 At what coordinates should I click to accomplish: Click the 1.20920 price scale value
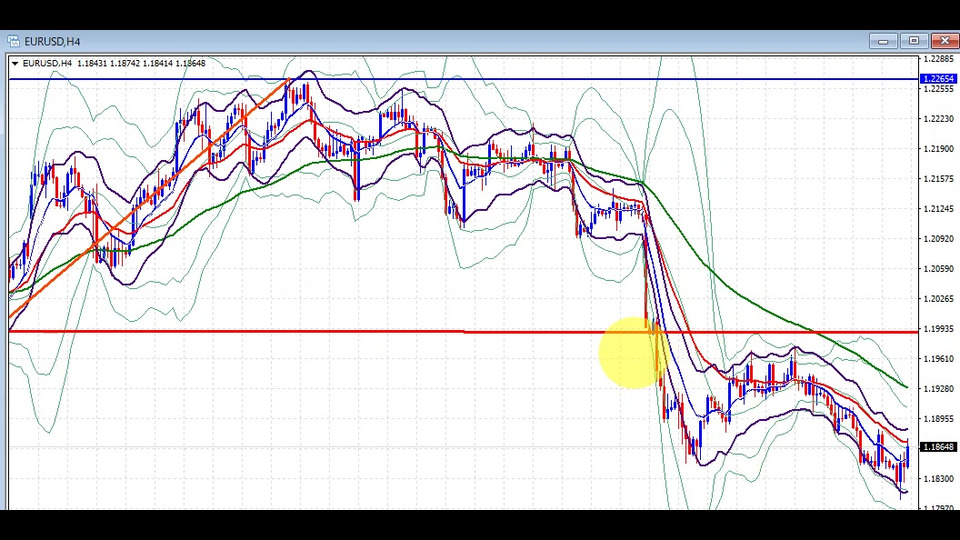pos(939,239)
